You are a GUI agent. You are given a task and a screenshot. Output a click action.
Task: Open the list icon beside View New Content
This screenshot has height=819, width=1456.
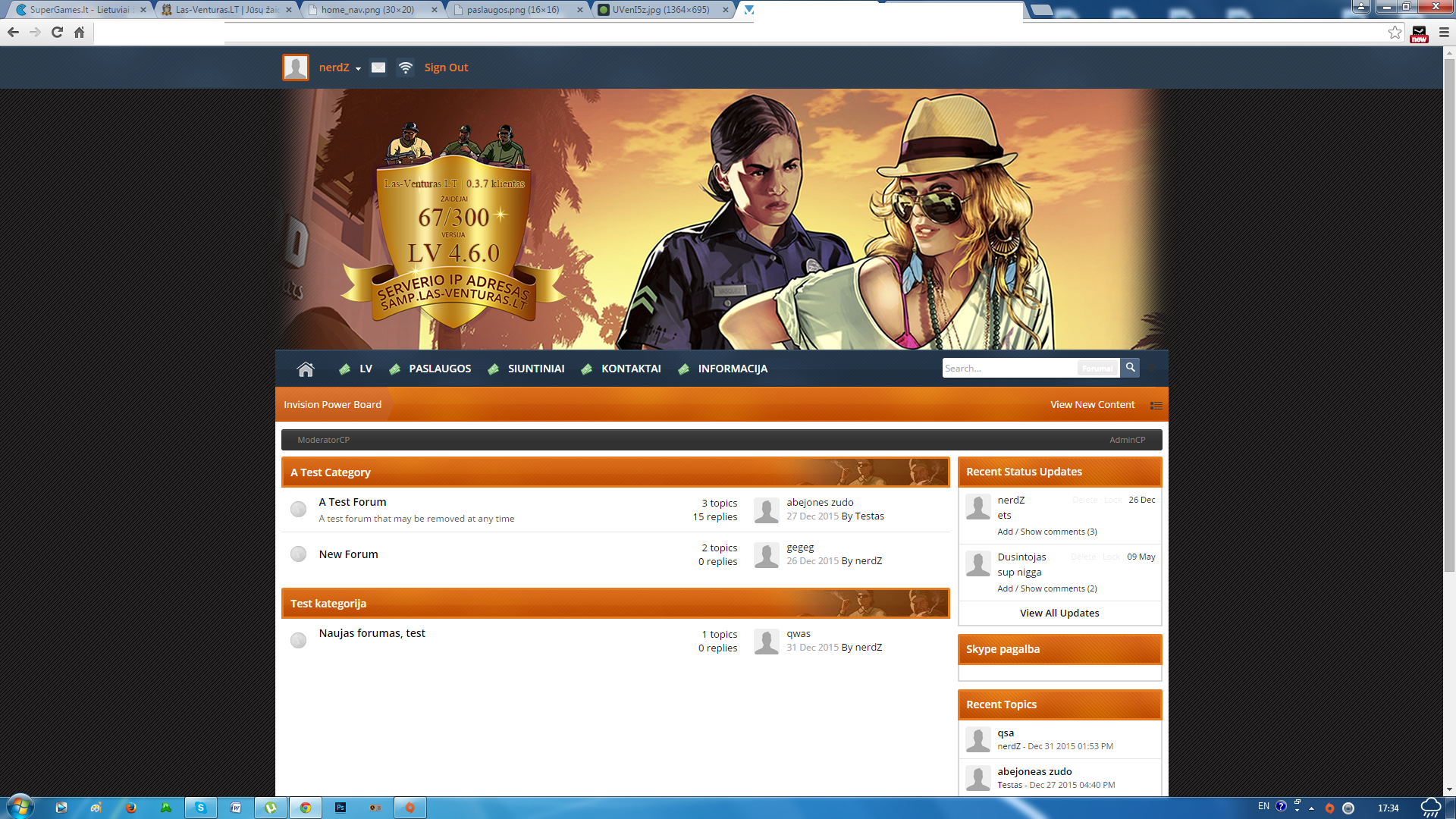(x=1156, y=405)
